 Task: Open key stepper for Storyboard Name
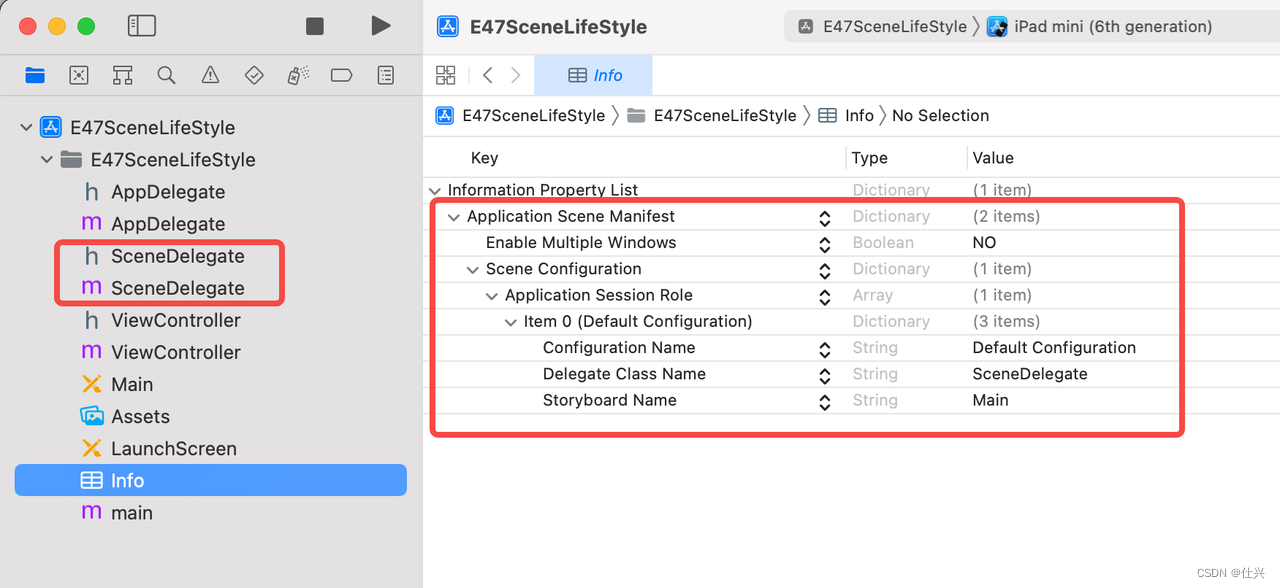tap(825, 402)
